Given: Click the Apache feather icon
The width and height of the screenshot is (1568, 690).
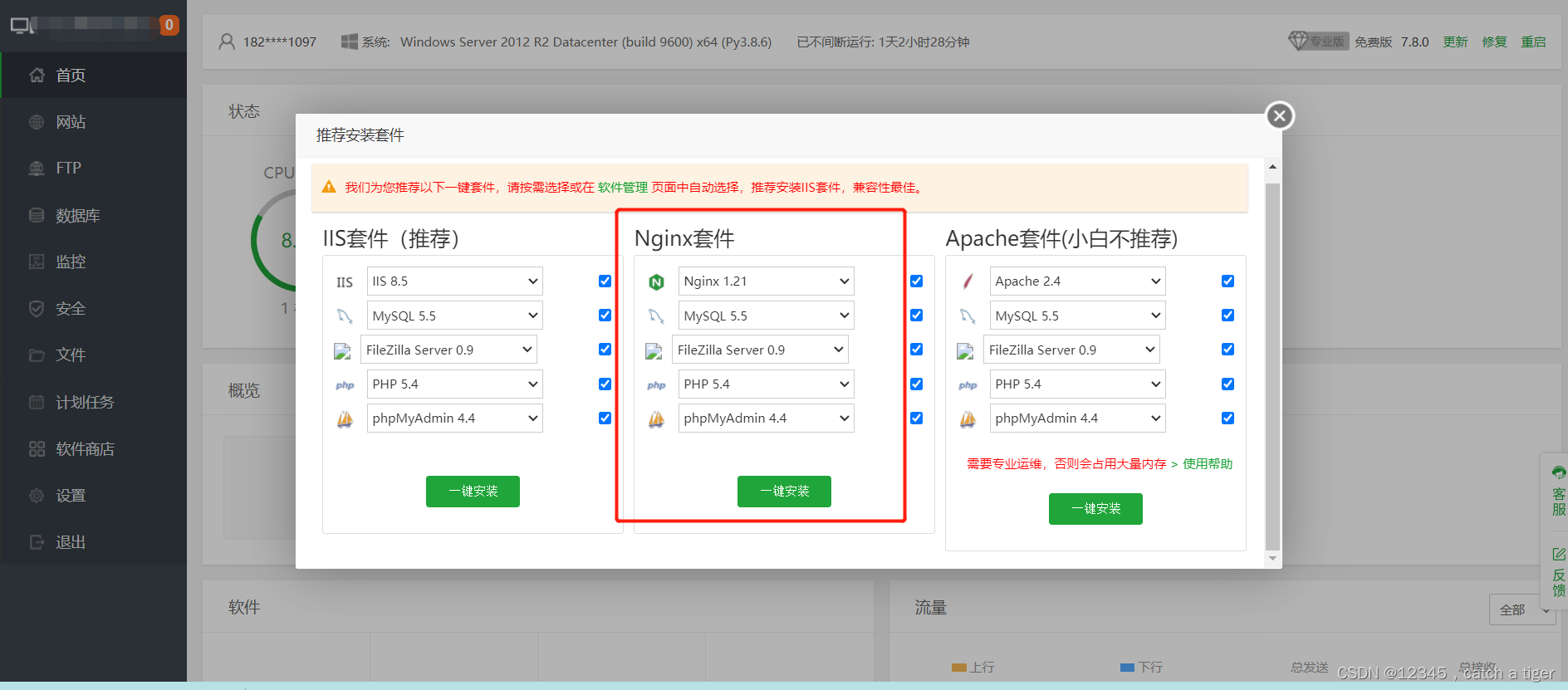Looking at the screenshot, I should [x=968, y=281].
